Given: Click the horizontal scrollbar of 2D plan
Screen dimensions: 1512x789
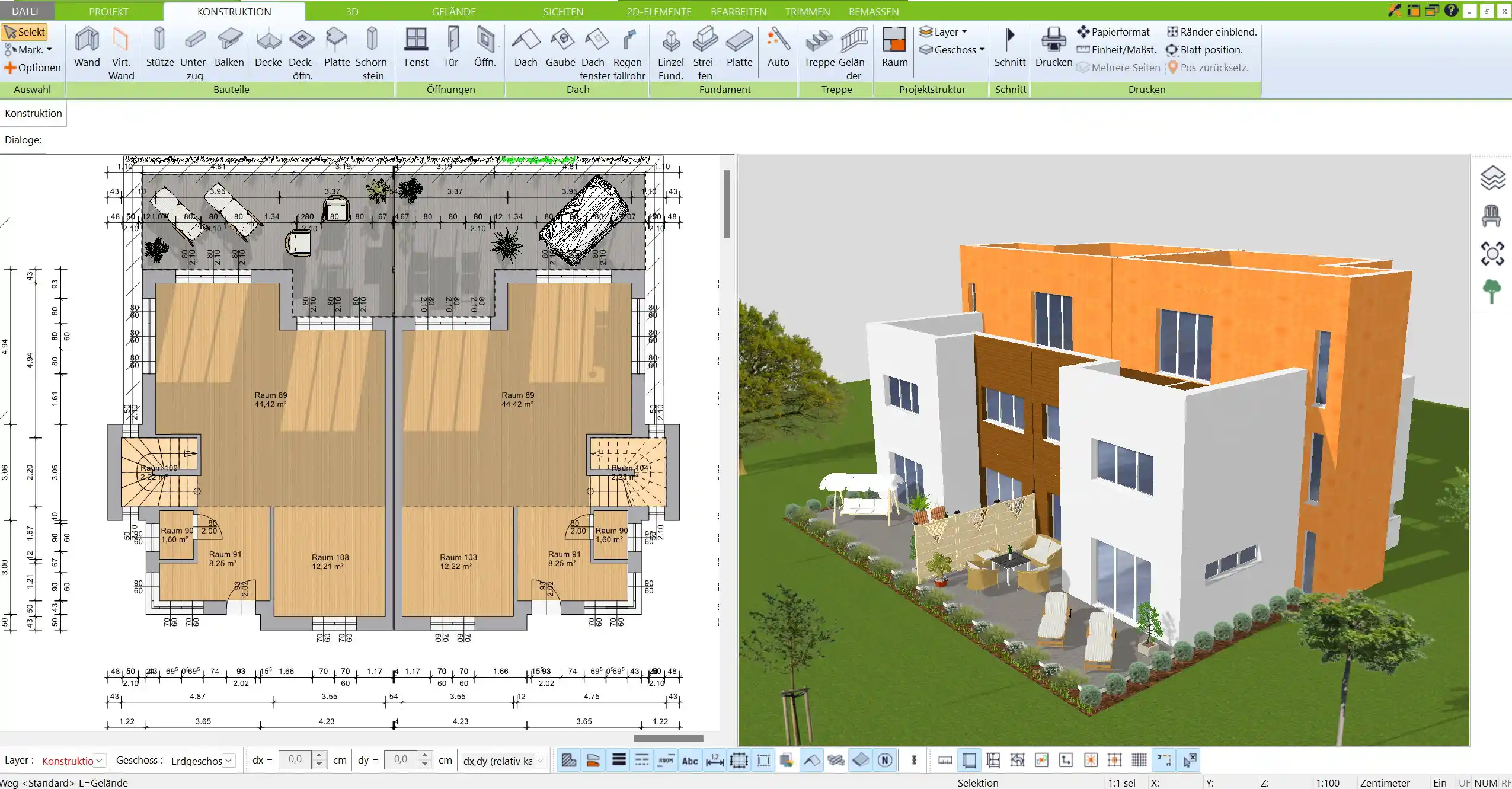Looking at the screenshot, I should 668,738.
